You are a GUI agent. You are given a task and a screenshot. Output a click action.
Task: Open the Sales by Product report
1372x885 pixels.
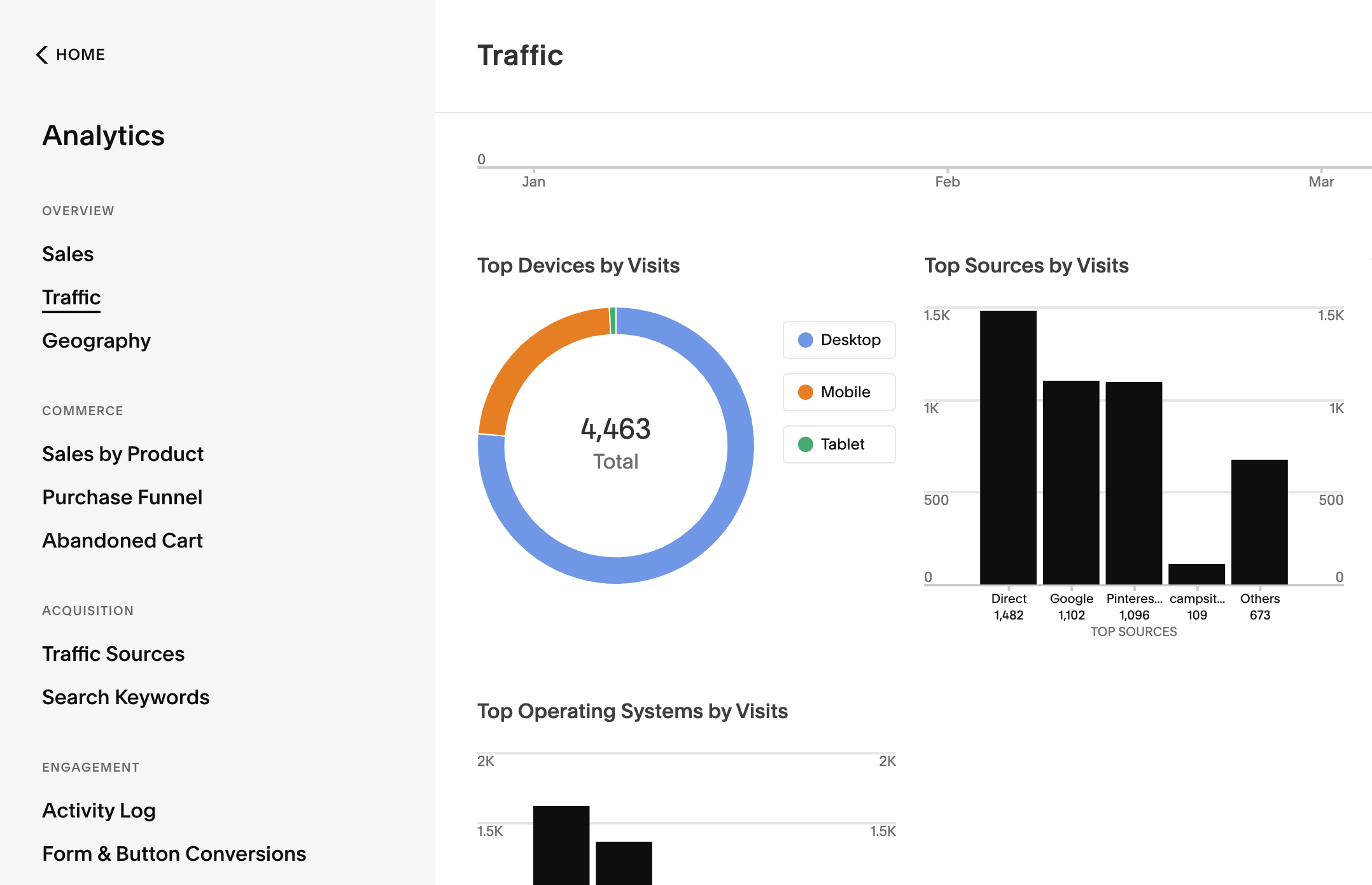click(122, 453)
